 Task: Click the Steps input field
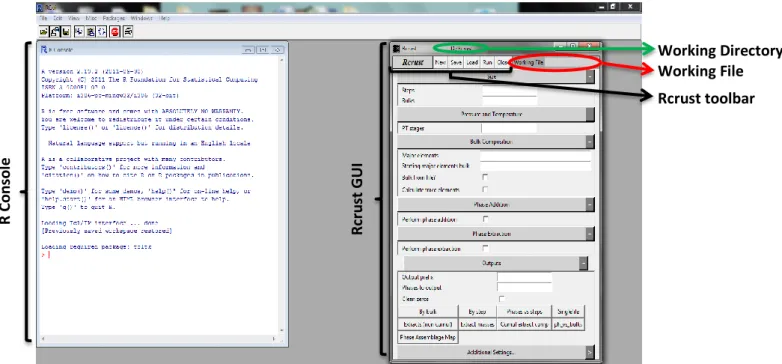(x=510, y=90)
